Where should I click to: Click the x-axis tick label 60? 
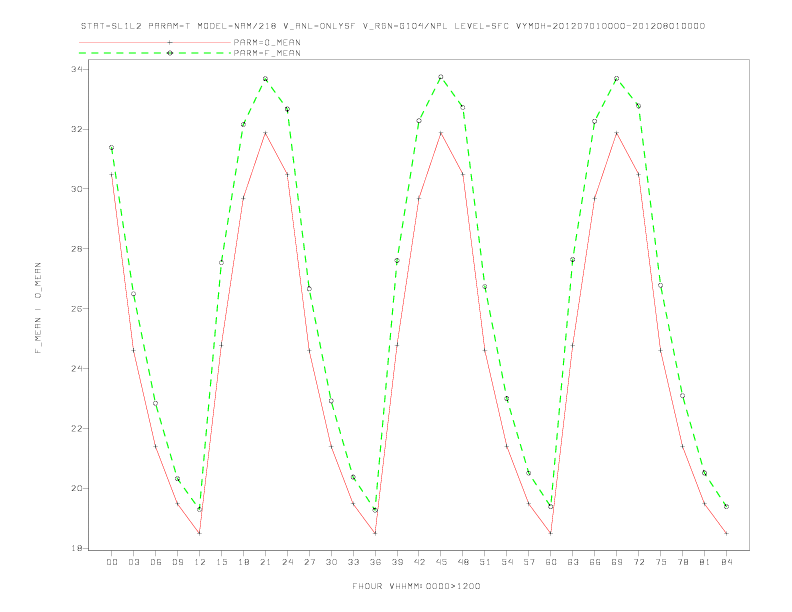551,562
